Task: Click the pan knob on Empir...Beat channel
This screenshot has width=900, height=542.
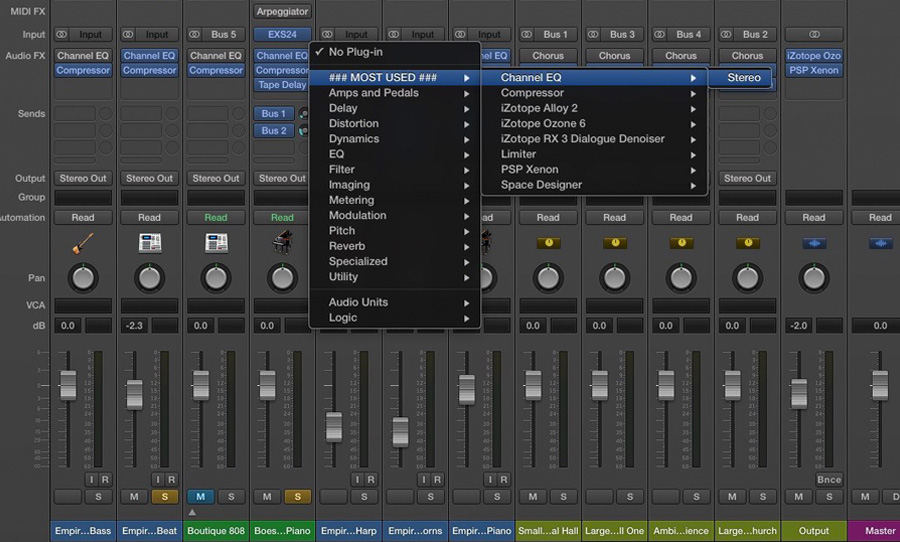Action: (x=150, y=278)
